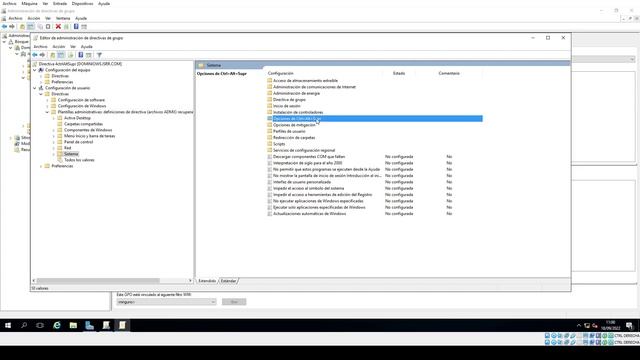Open the Máquina menu in the top bar
This screenshot has width=640, height=360.
point(29,3)
